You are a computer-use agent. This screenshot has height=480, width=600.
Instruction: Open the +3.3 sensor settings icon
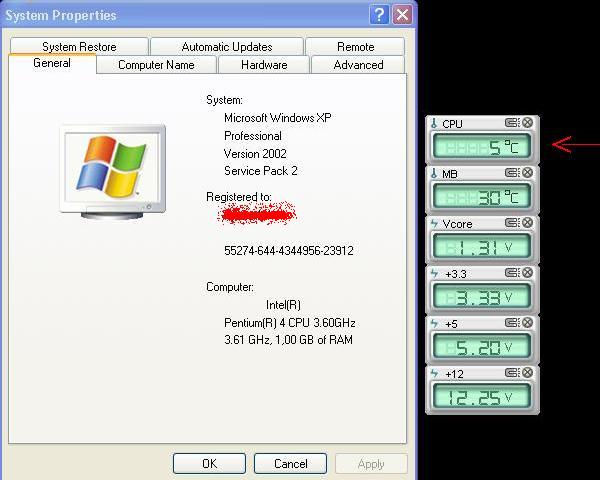(512, 273)
